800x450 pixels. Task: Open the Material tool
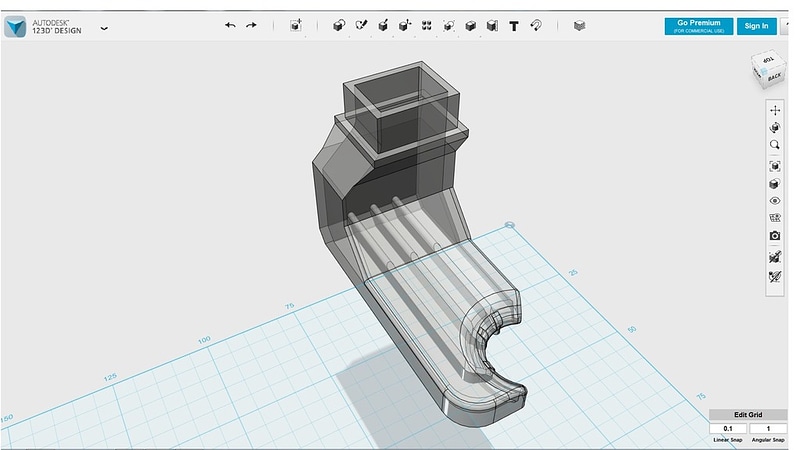579,26
